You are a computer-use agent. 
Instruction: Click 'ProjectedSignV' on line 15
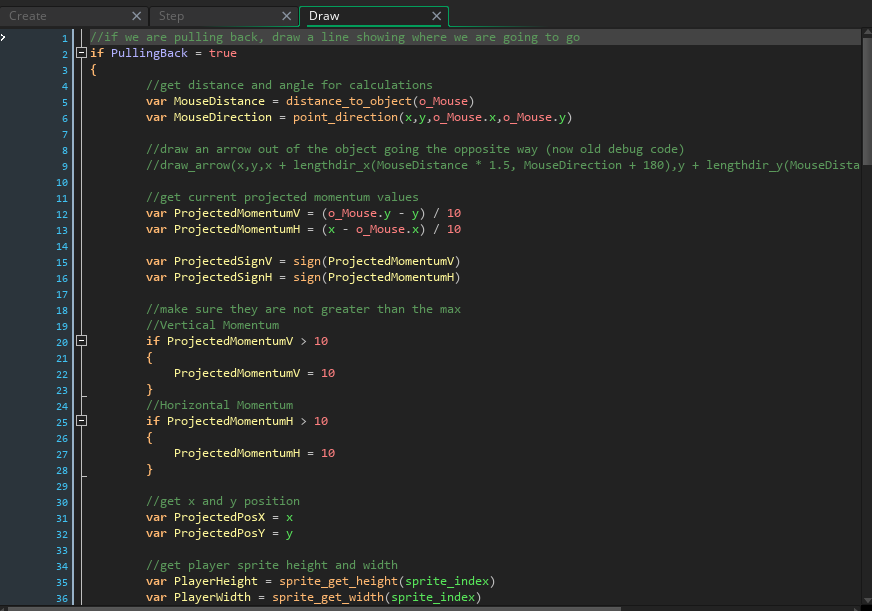(223, 261)
